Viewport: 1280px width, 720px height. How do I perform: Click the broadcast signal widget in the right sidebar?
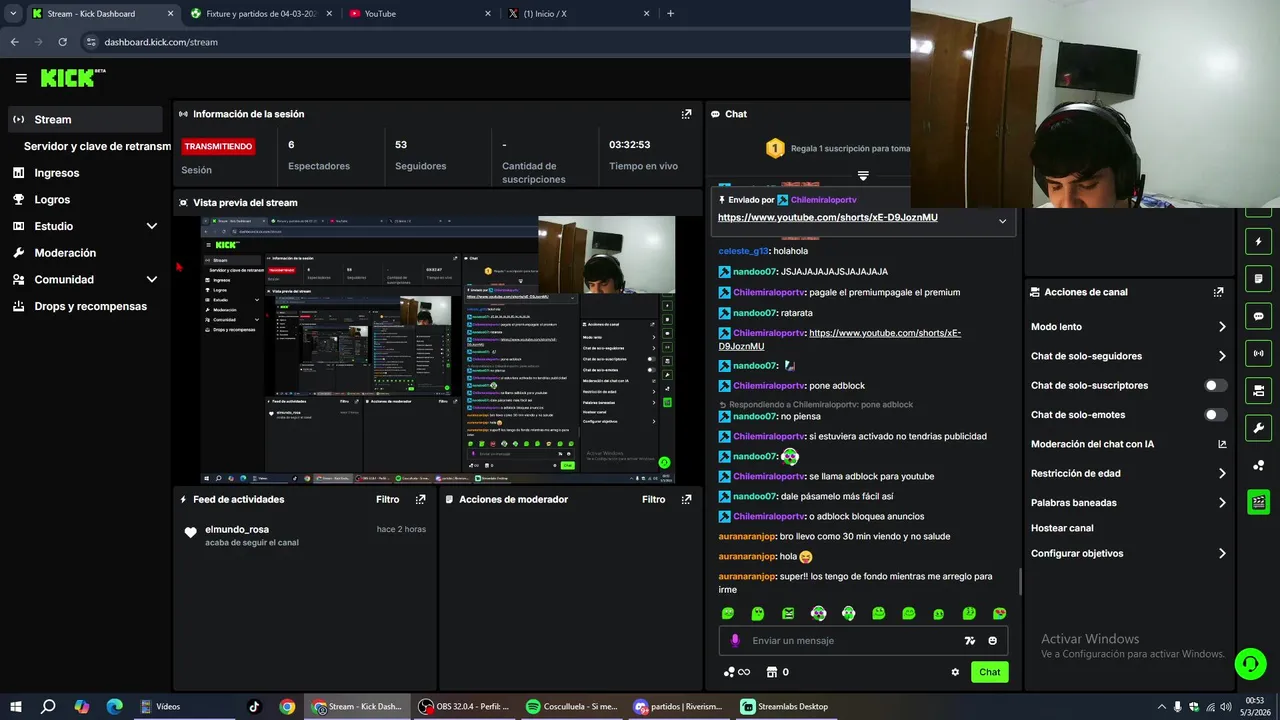(x=1258, y=353)
